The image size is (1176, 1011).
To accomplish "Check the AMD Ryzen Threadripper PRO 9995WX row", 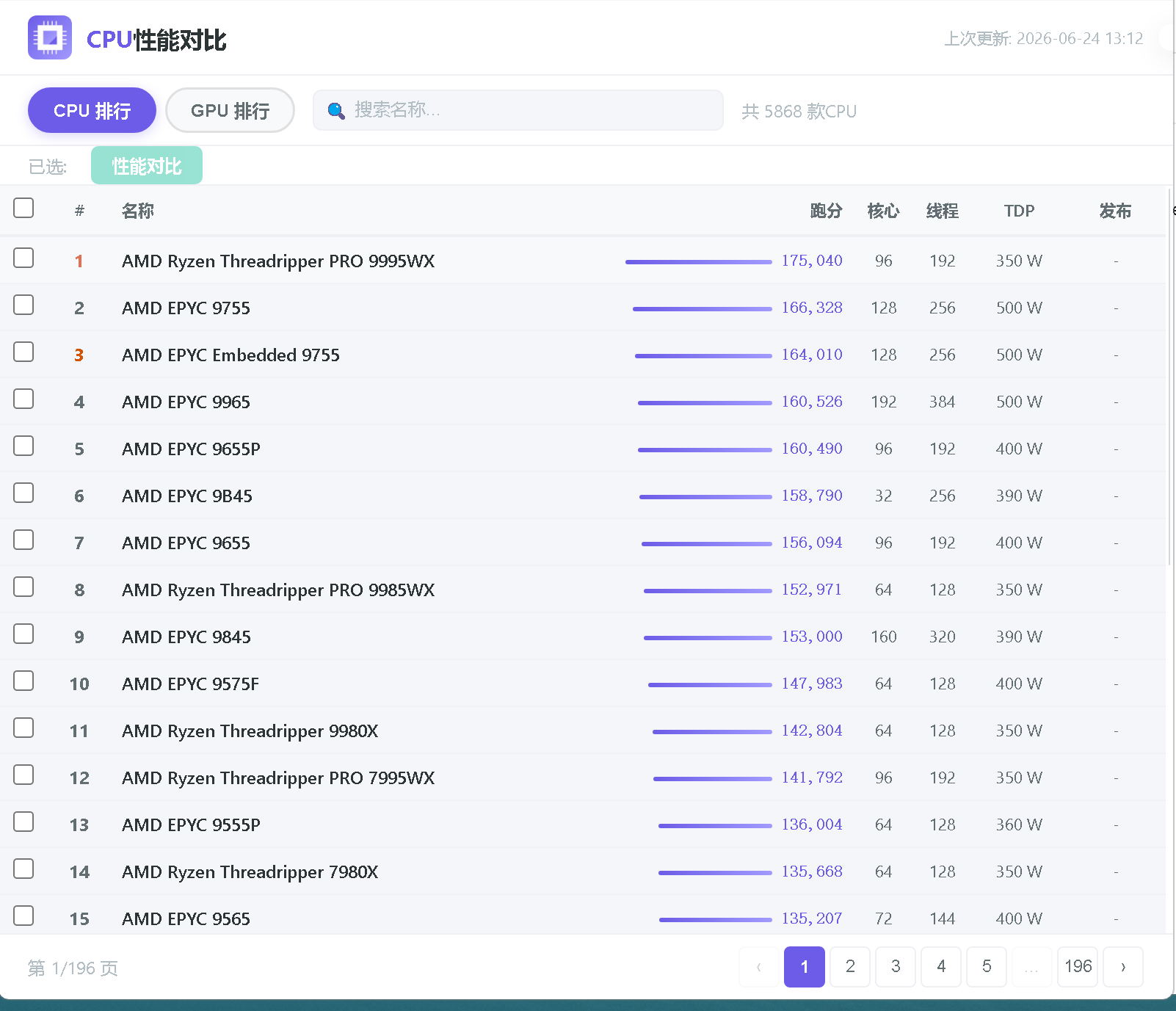I will click(23, 258).
